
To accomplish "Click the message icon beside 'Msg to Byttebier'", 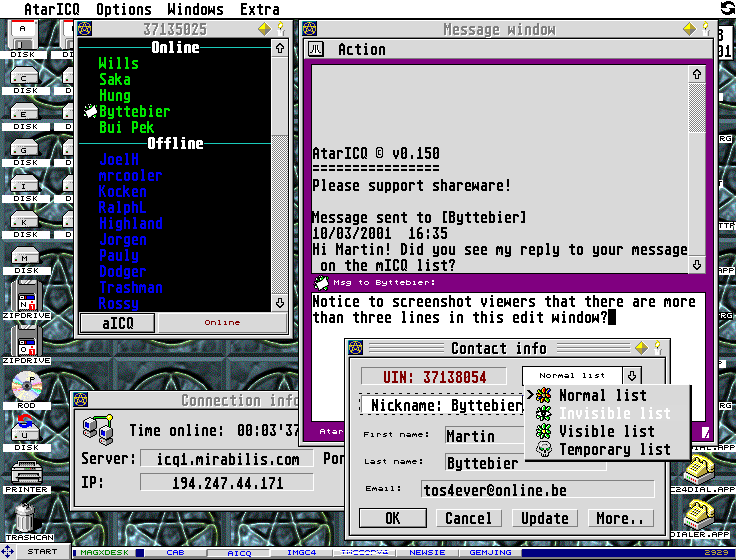I will 322,283.
